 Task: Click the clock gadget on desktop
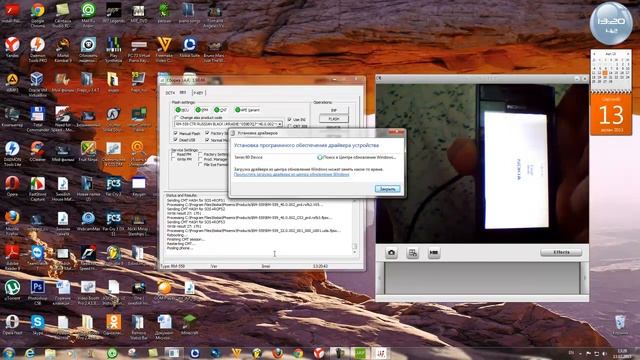click(x=611, y=23)
